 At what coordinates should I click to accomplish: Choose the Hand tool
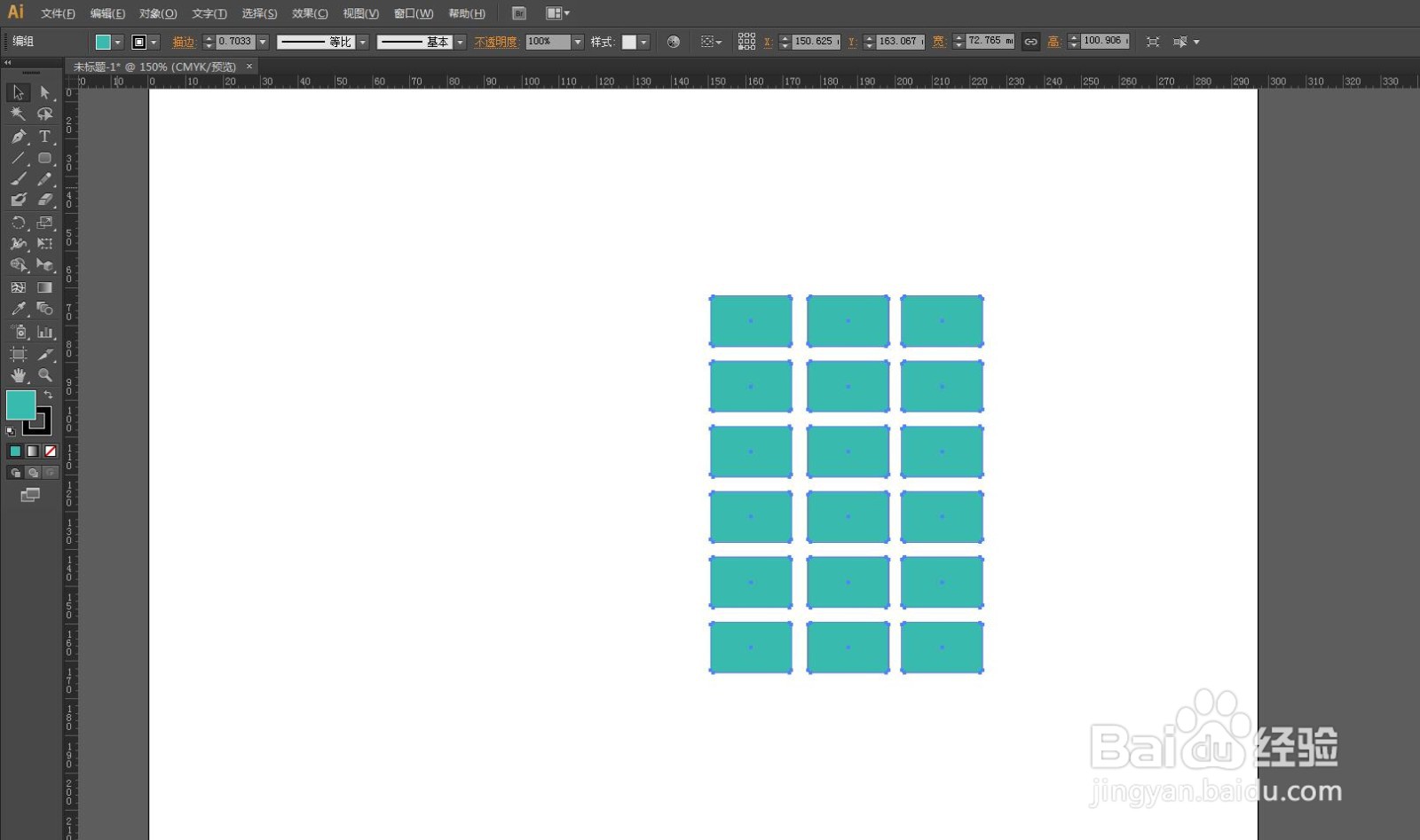pos(18,375)
